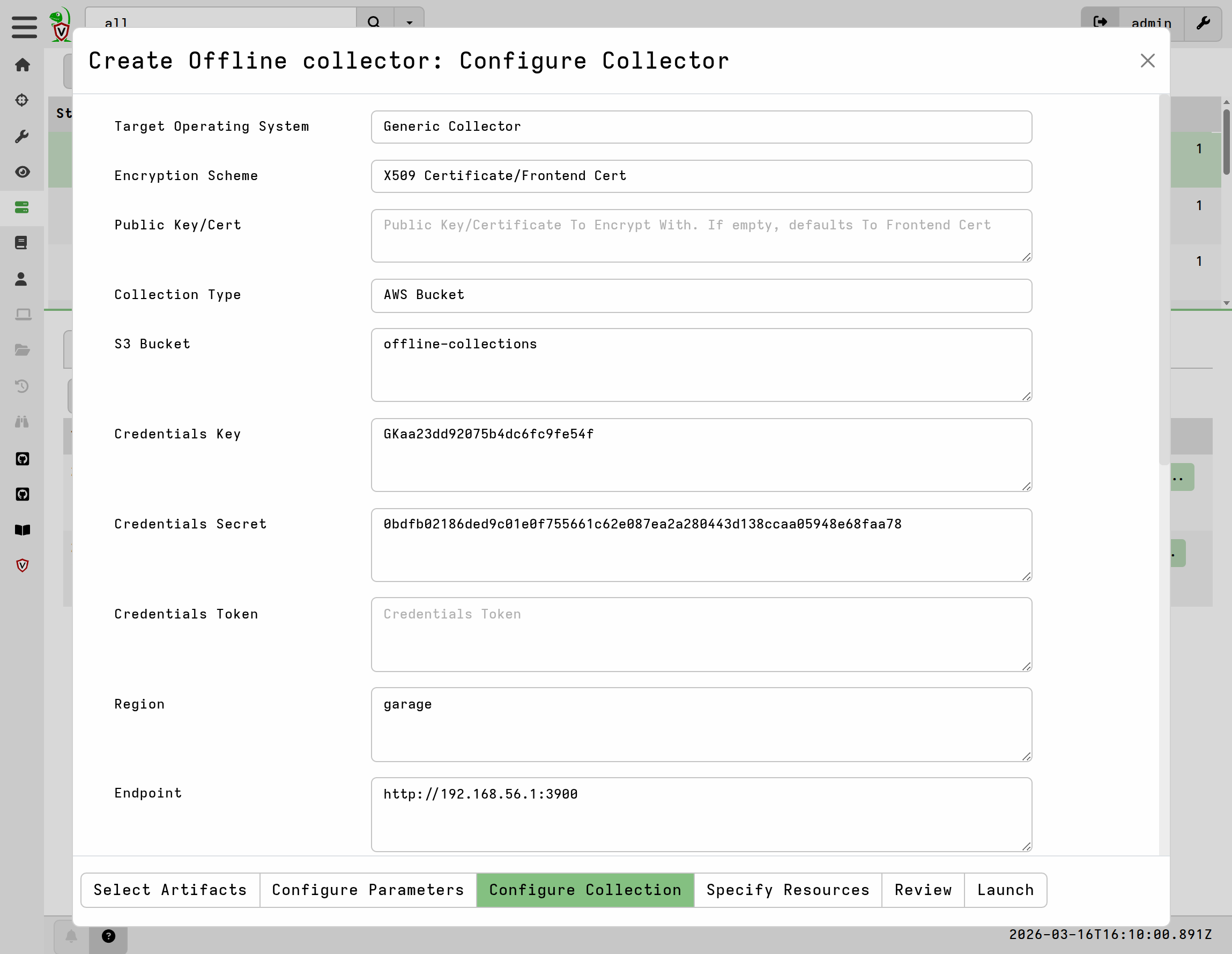Click the empty Credentials Token field
1232x954 pixels.
point(701,635)
